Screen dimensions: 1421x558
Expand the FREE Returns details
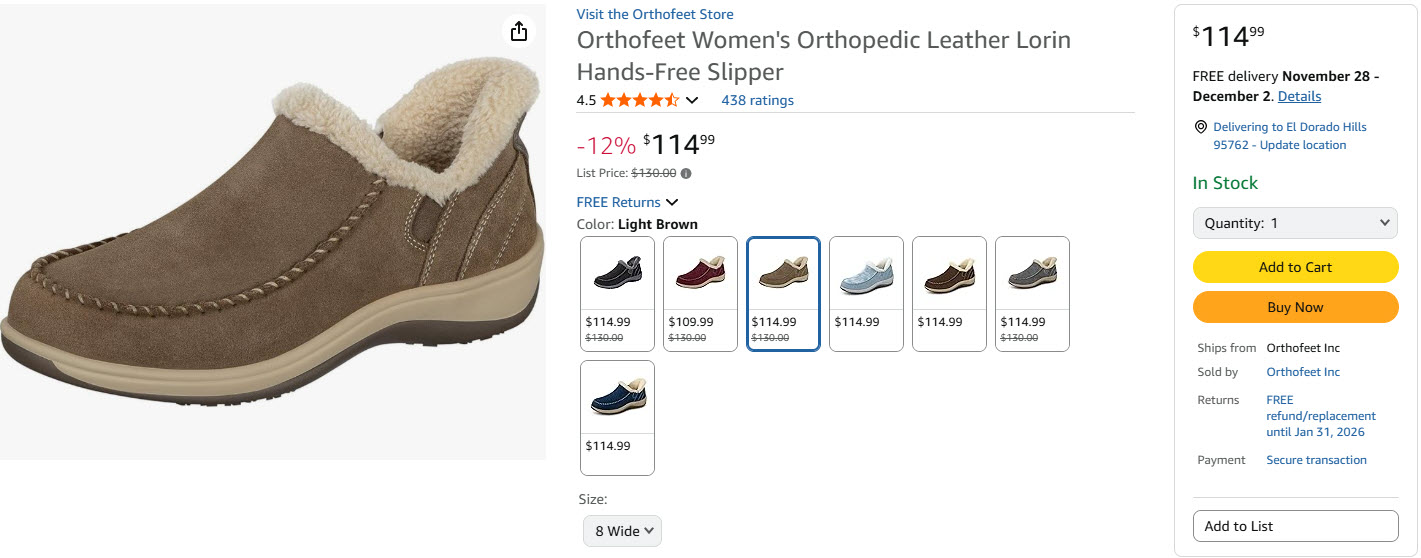(628, 202)
